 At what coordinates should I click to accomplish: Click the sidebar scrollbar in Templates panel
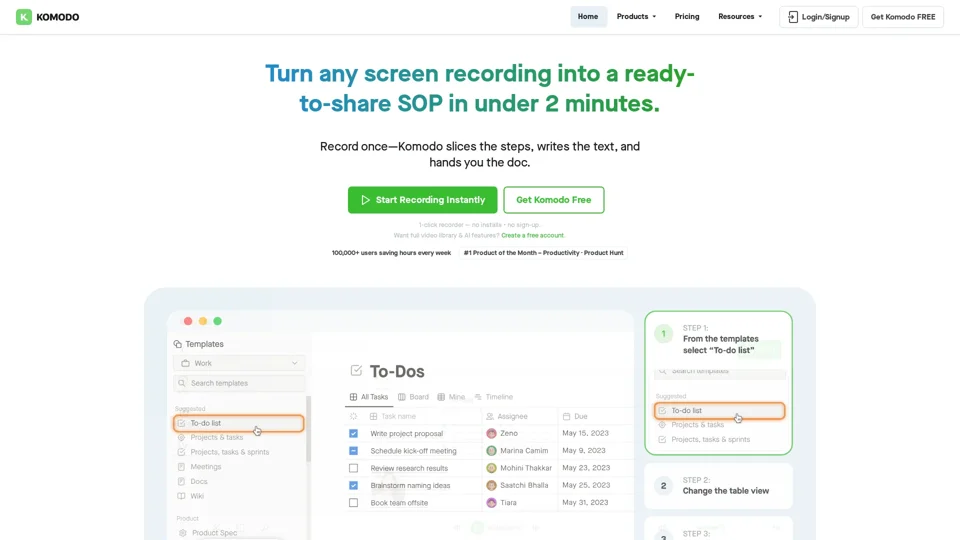click(x=309, y=429)
